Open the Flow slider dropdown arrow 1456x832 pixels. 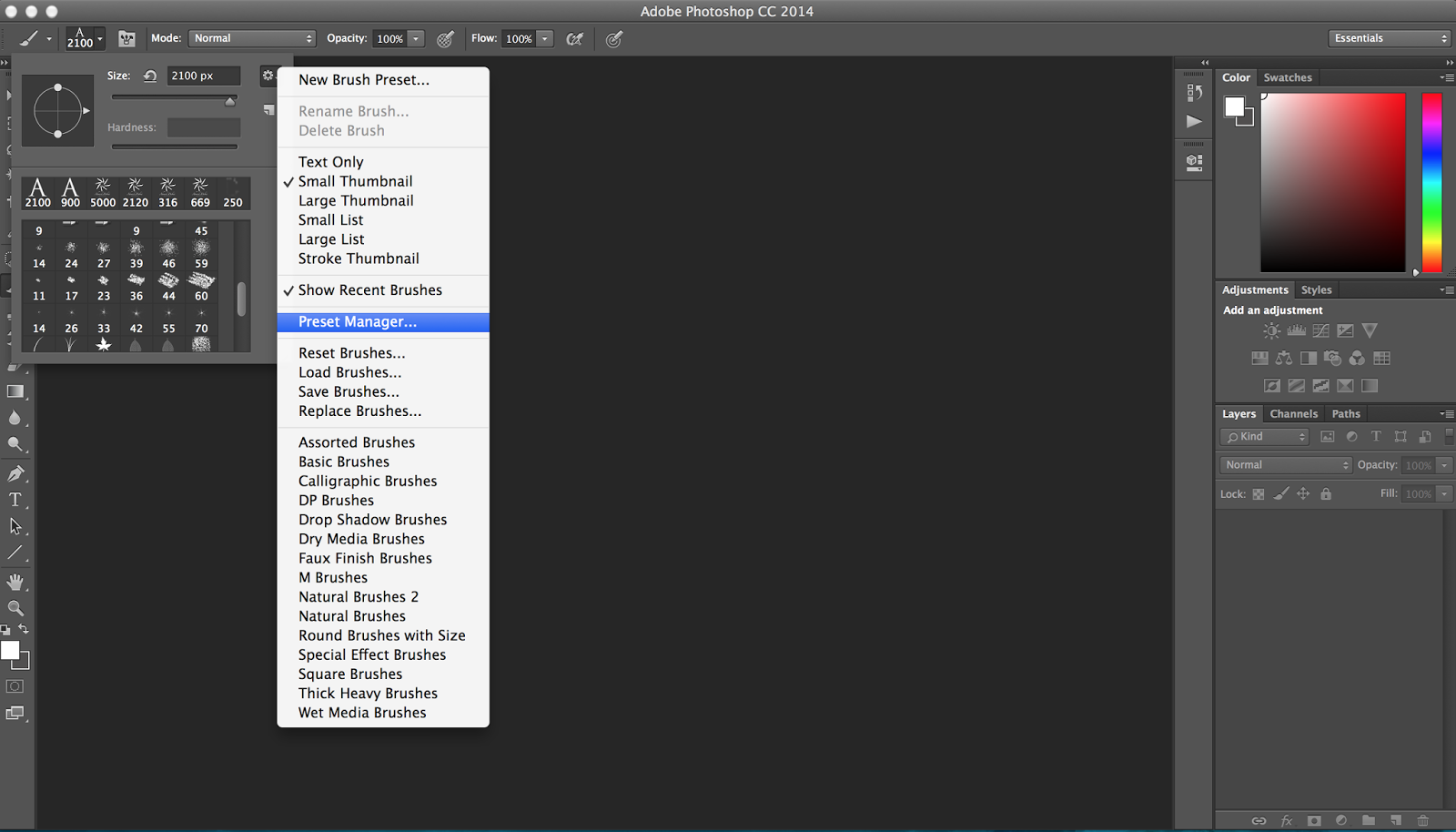point(545,39)
